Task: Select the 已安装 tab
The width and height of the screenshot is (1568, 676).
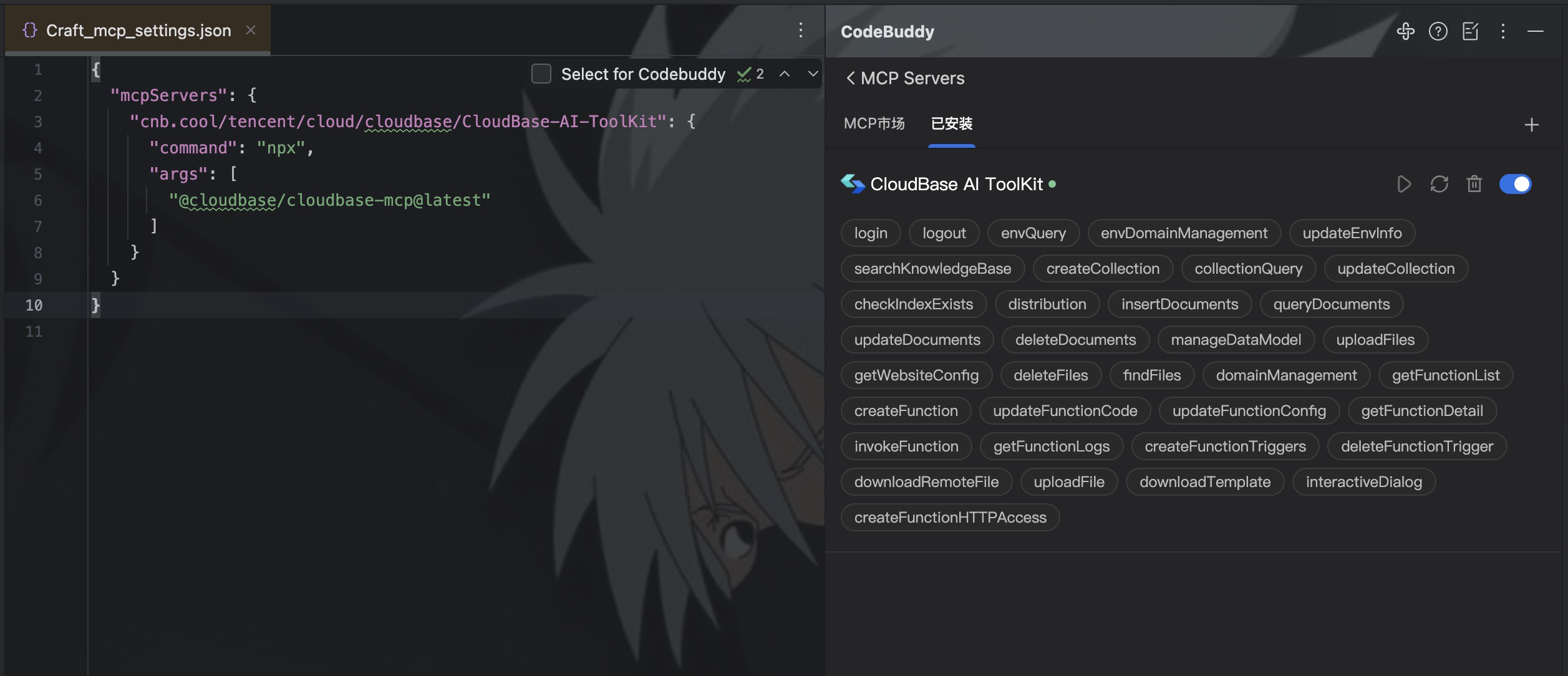Action: [952, 123]
